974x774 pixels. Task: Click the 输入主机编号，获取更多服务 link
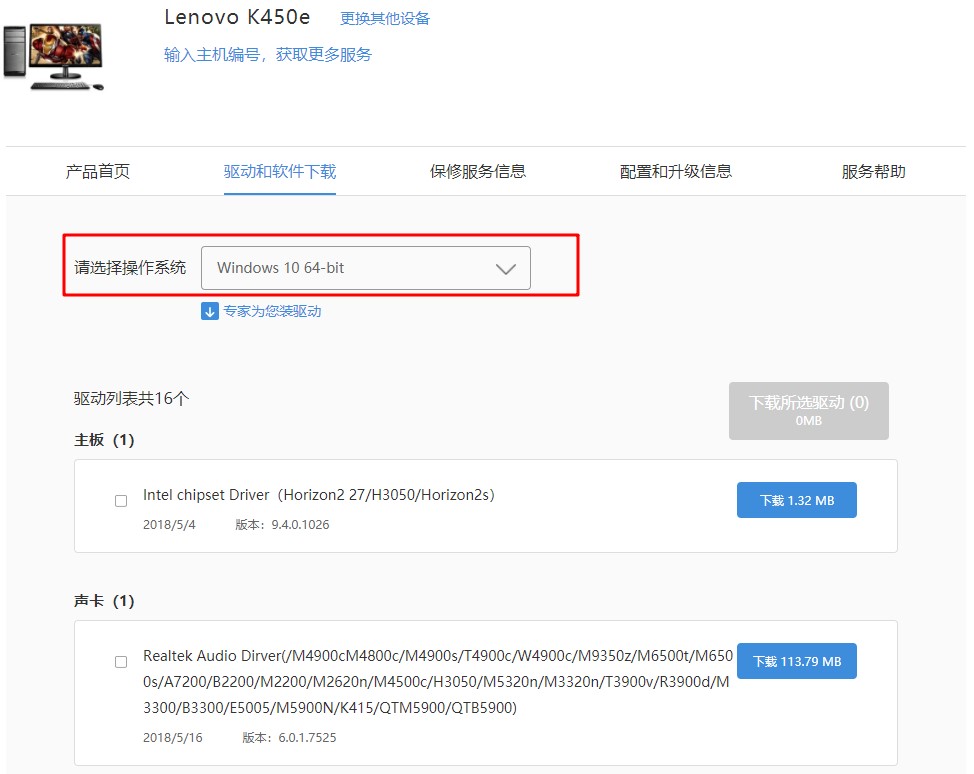268,54
